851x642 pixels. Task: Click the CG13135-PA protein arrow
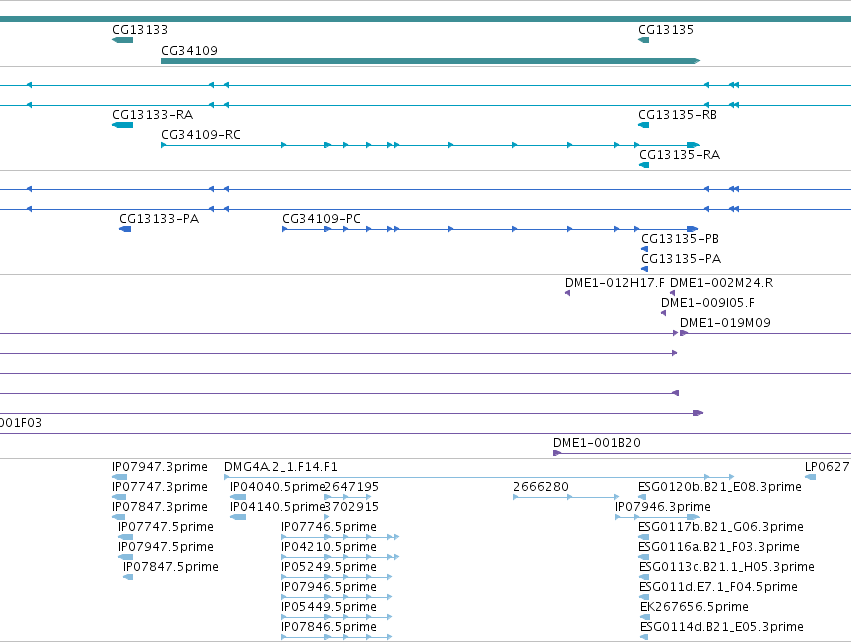[x=645, y=269]
